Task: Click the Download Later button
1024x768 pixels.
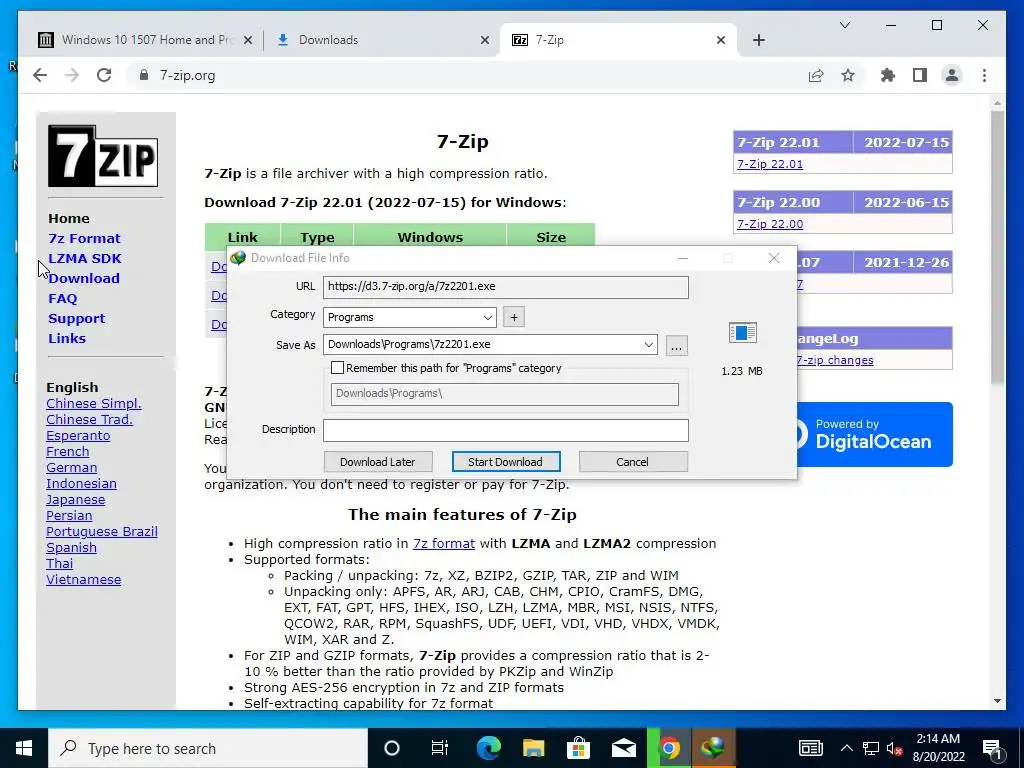Action: pyautogui.click(x=377, y=462)
